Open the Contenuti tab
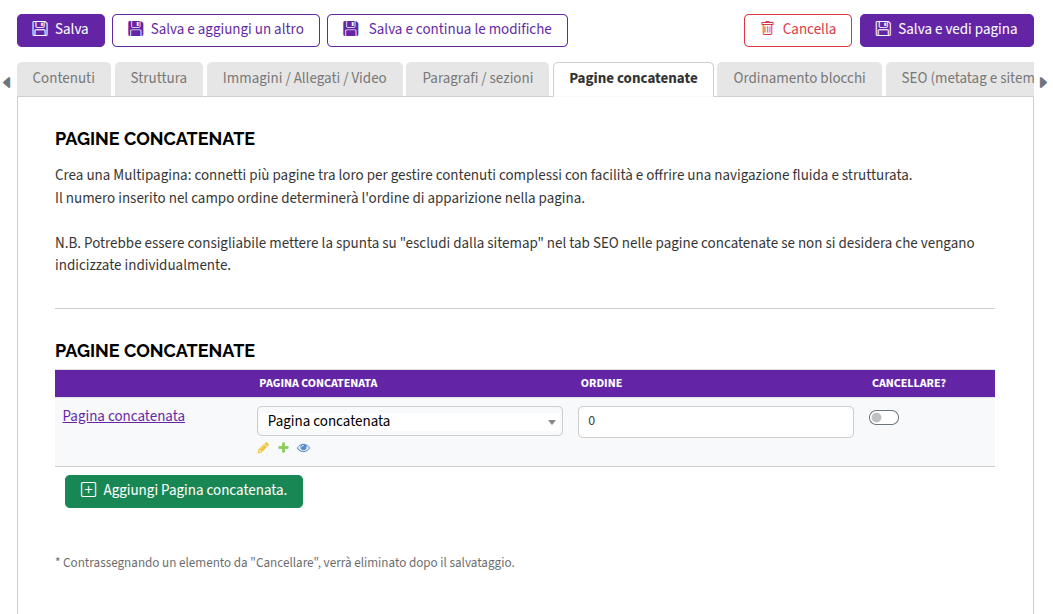This screenshot has height=614, width=1053. (x=64, y=79)
